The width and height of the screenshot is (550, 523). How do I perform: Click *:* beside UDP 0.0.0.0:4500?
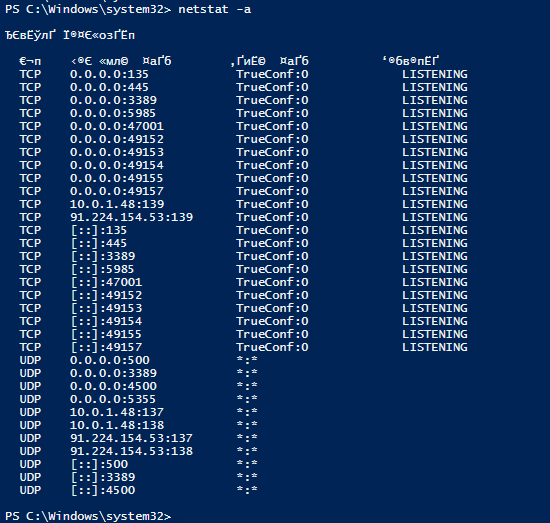click(x=247, y=386)
